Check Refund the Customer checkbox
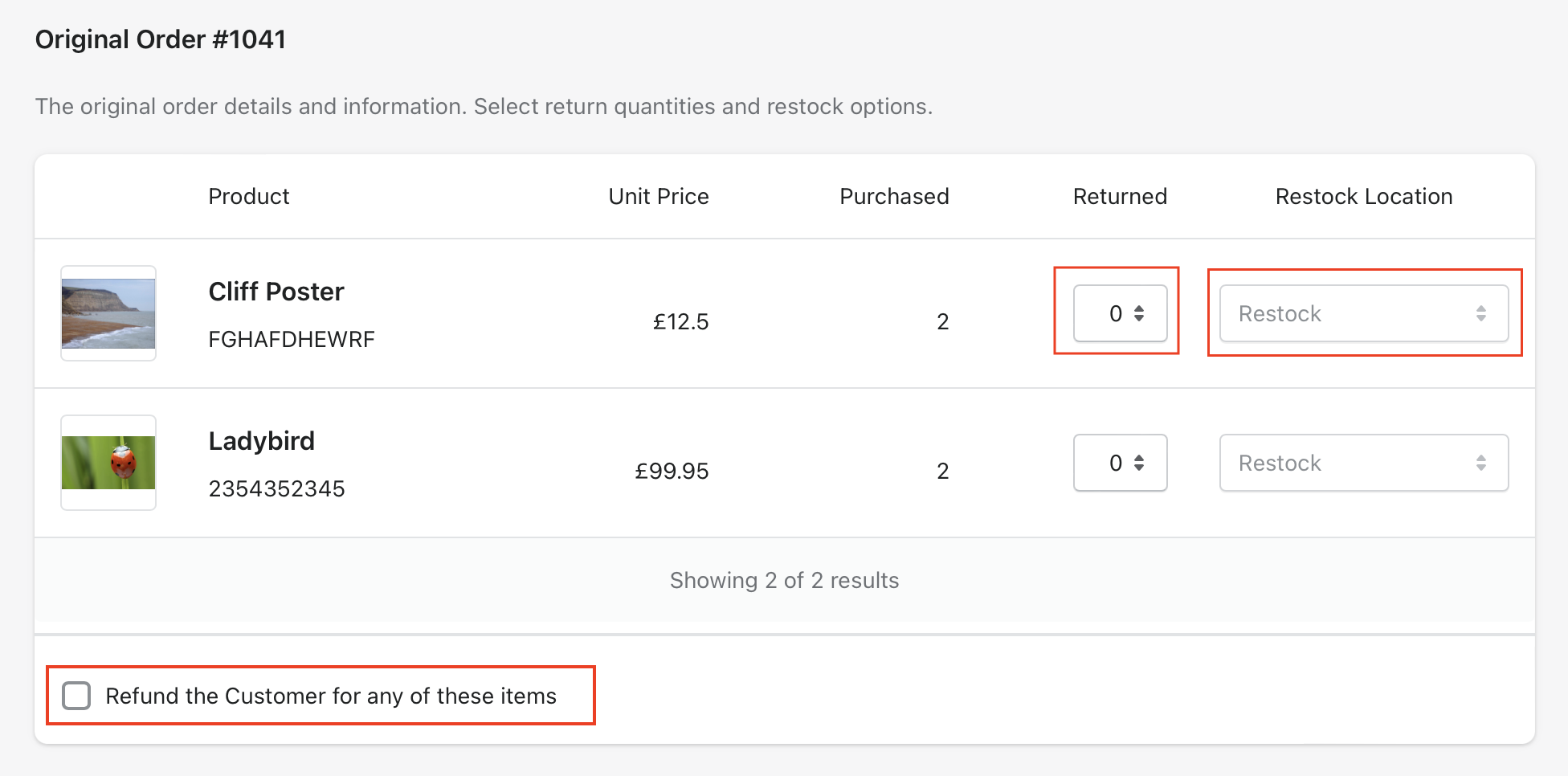This screenshot has height=776, width=1568. 76,696
